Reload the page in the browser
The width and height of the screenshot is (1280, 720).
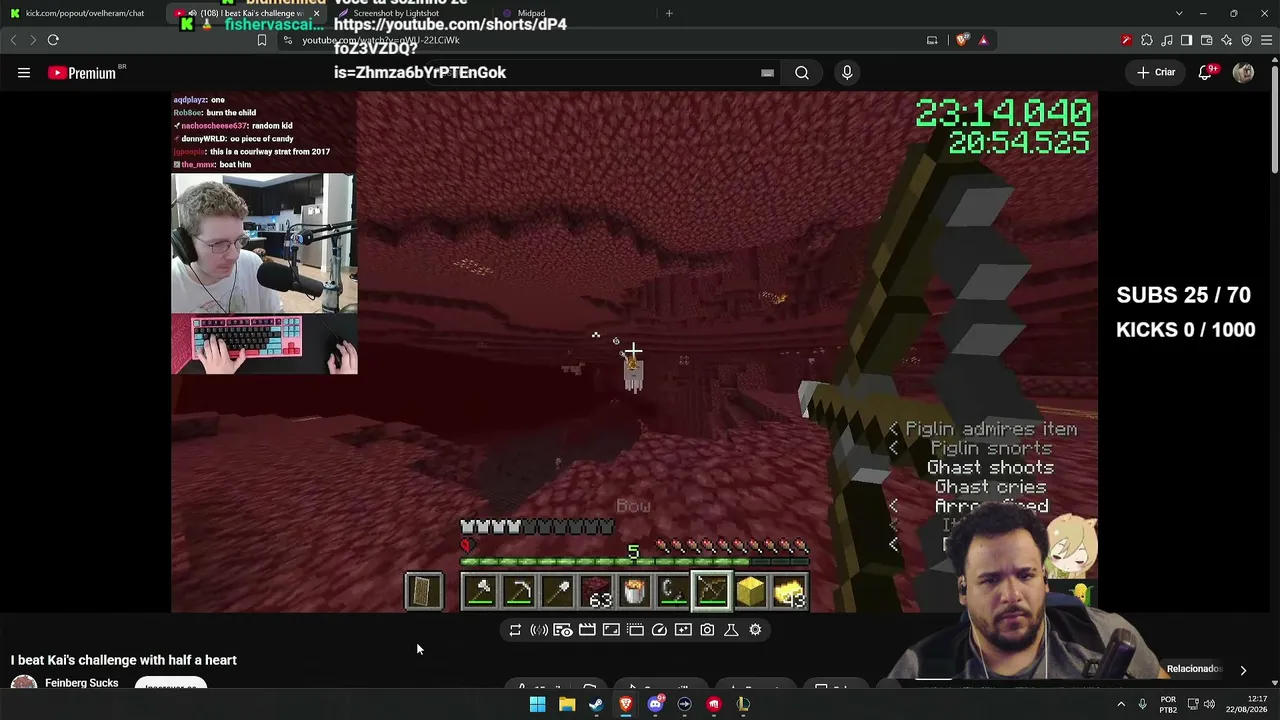(53, 40)
